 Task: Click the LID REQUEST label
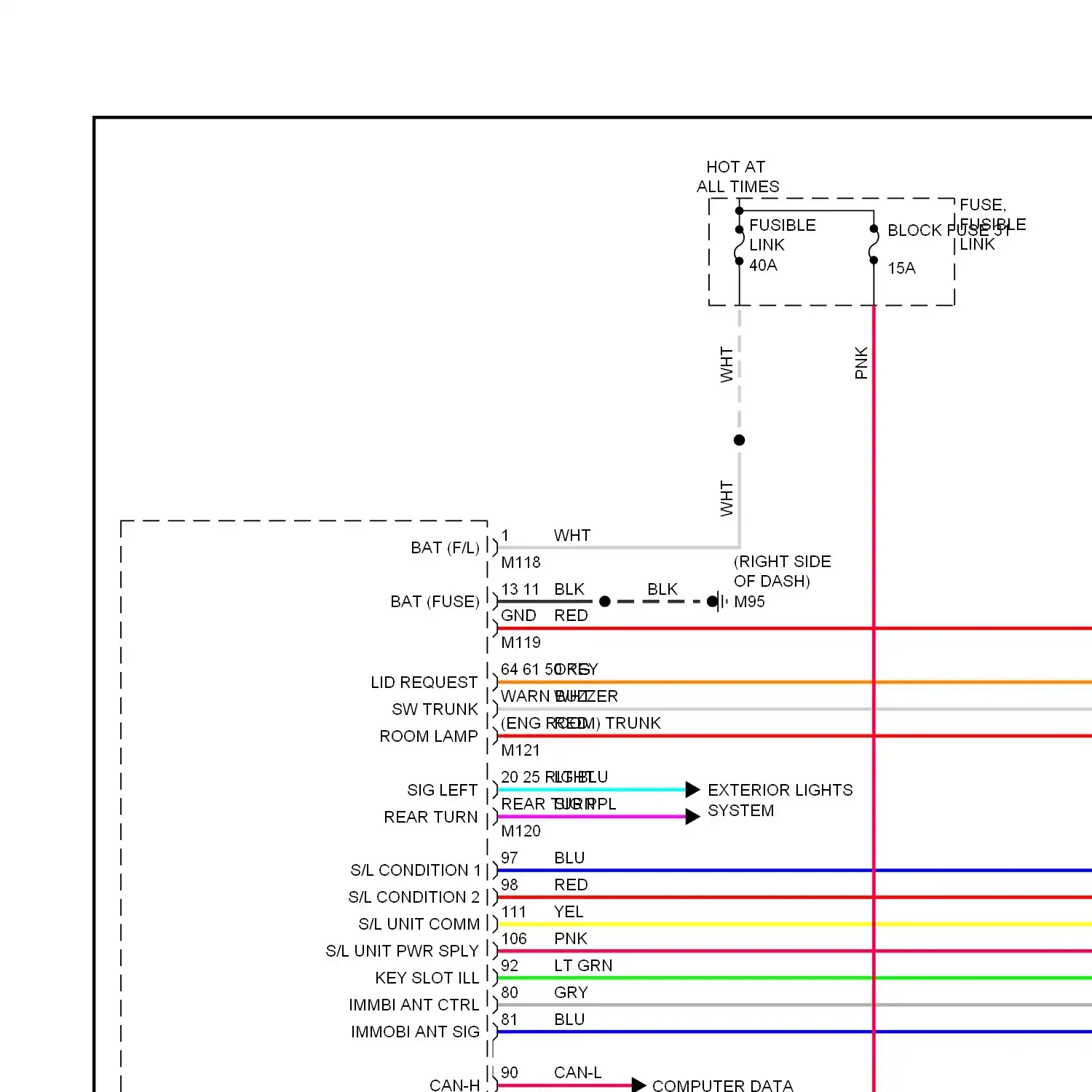click(424, 682)
